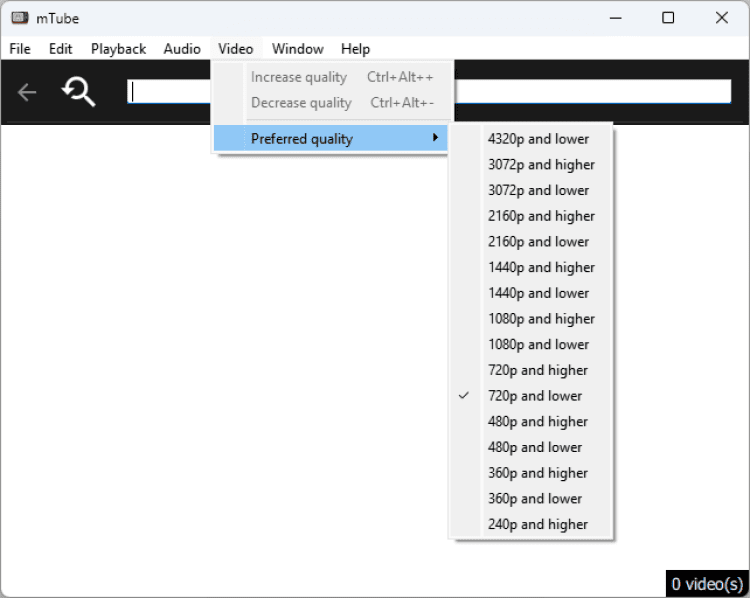The image size is (750, 598).
Task: Open the Window menu
Action: click(x=298, y=49)
